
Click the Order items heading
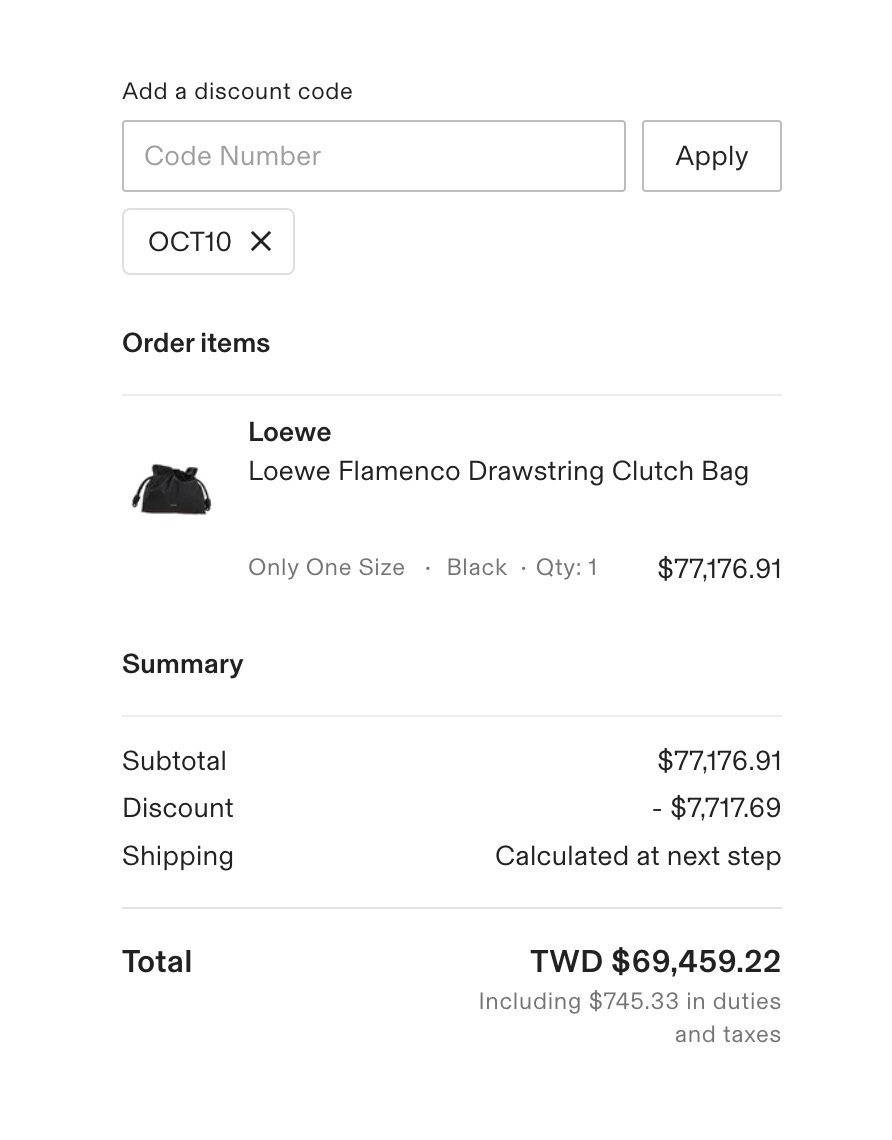(196, 343)
